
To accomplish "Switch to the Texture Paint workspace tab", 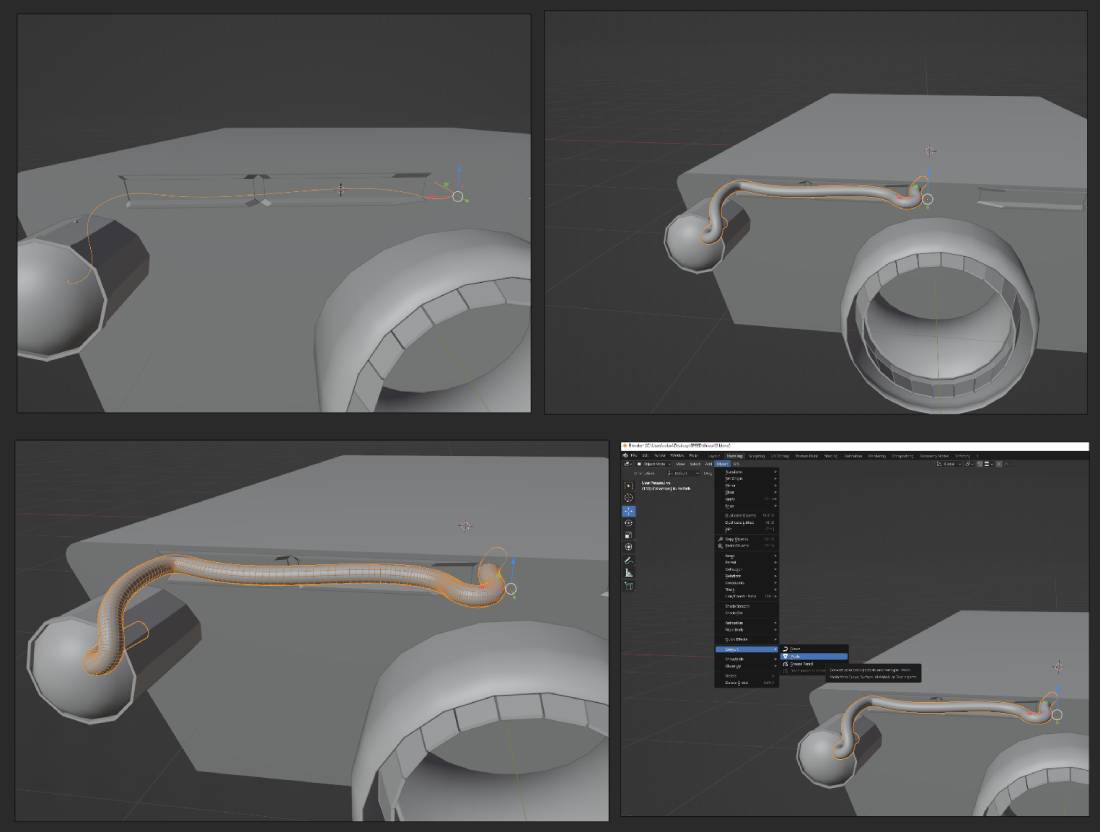I will click(x=807, y=455).
